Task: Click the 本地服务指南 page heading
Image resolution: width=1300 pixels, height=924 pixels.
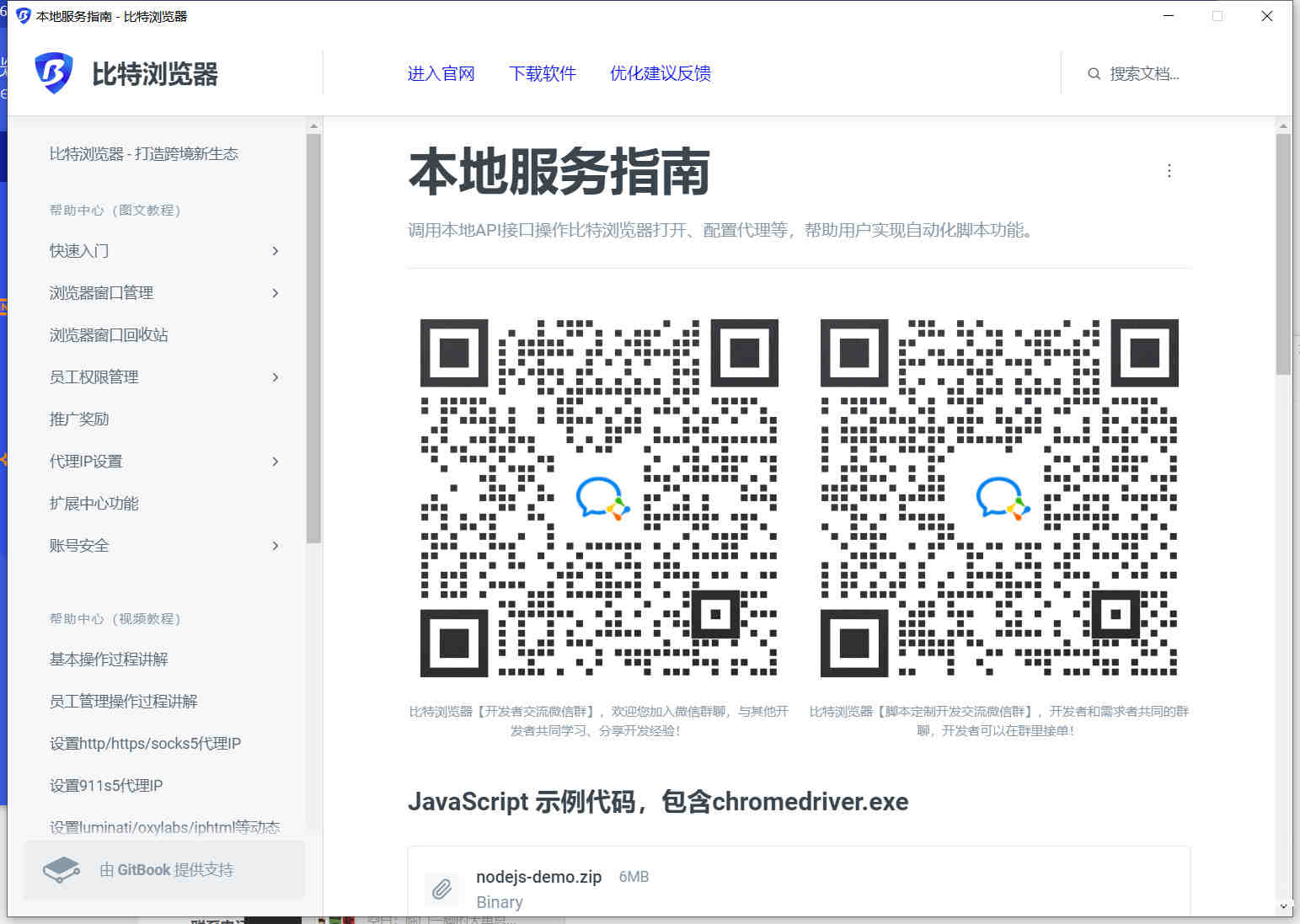Action: (559, 172)
